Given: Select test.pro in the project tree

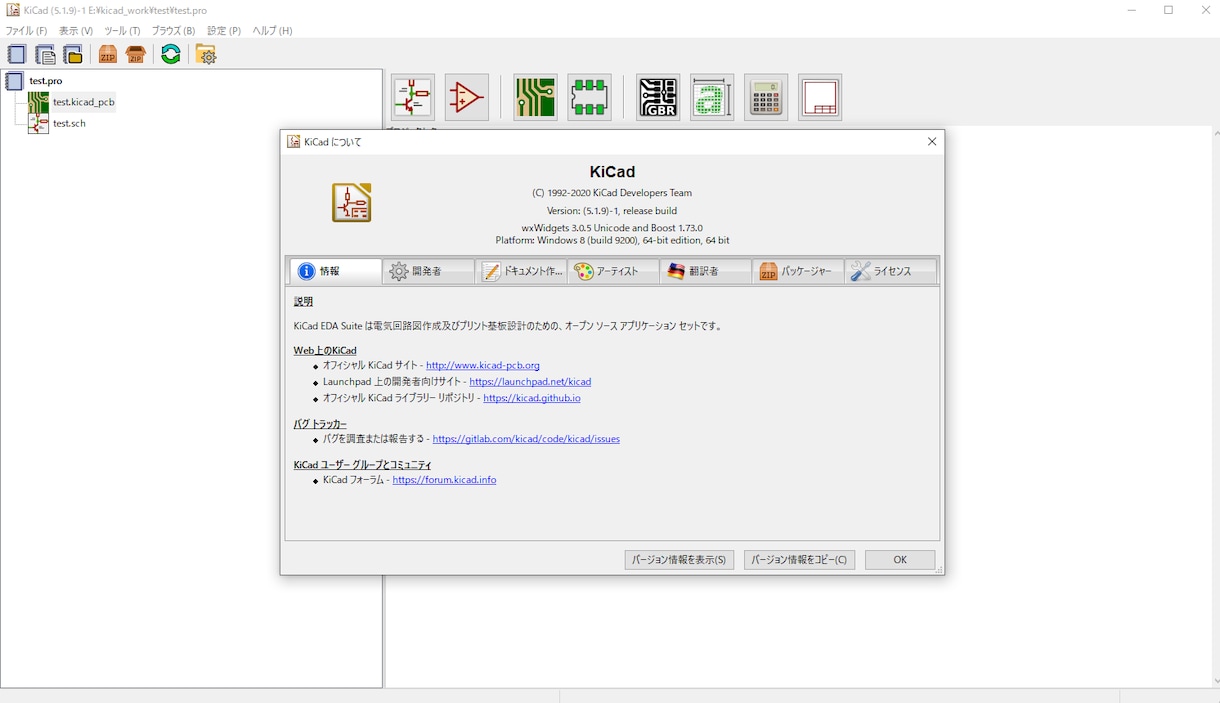Looking at the screenshot, I should point(46,81).
